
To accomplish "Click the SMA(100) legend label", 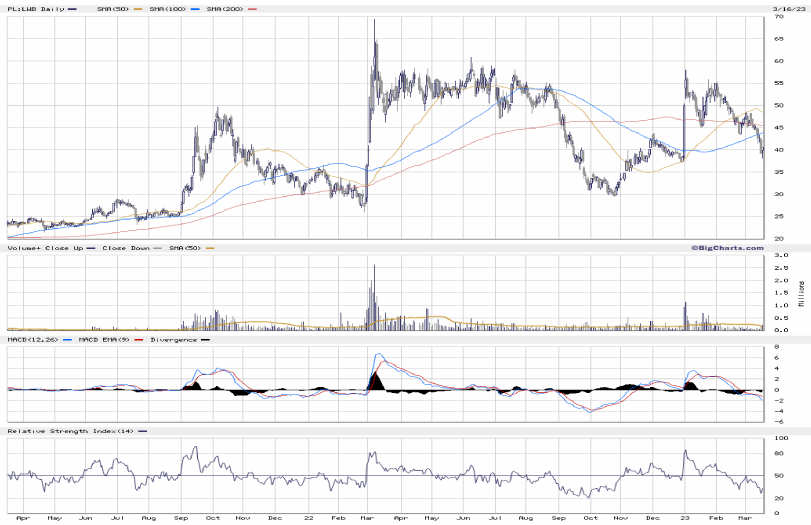I will [x=166, y=9].
